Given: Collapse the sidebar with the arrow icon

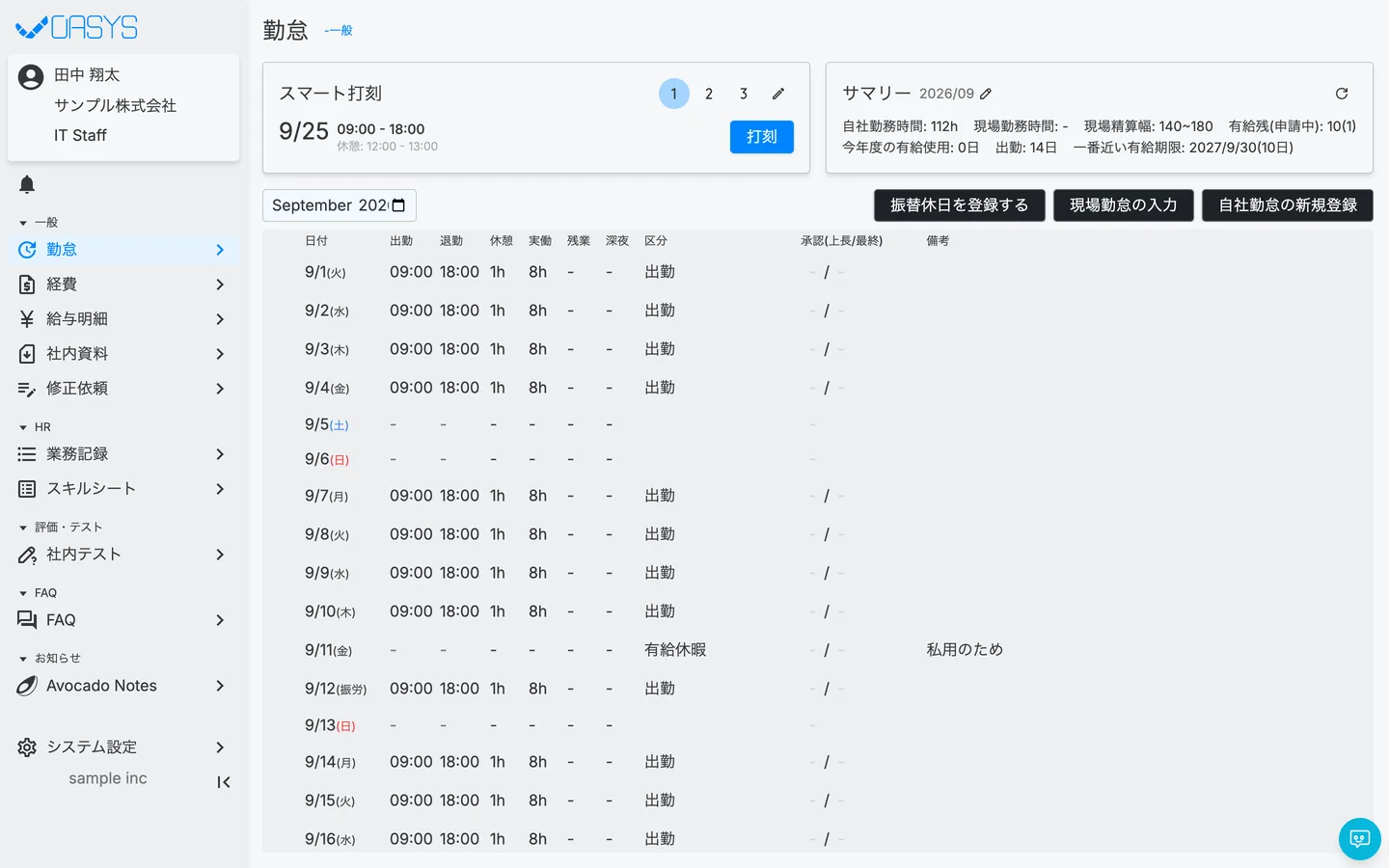Looking at the screenshot, I should click(224, 782).
